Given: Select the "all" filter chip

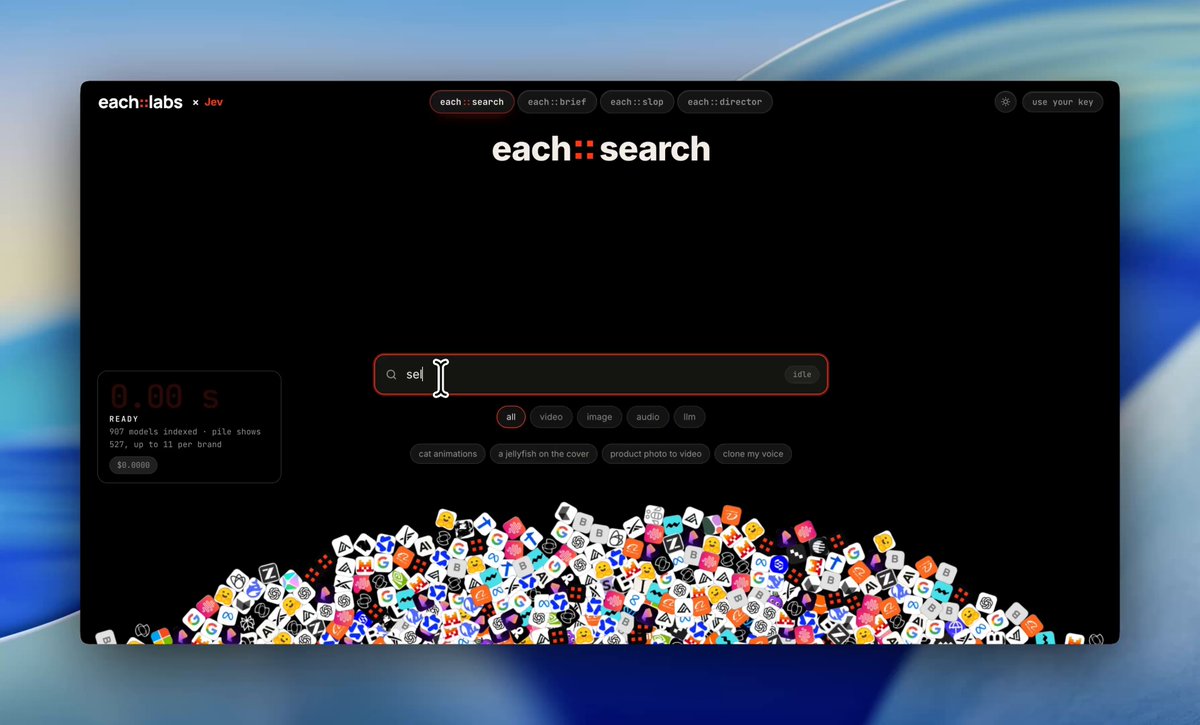Looking at the screenshot, I should (x=511, y=417).
